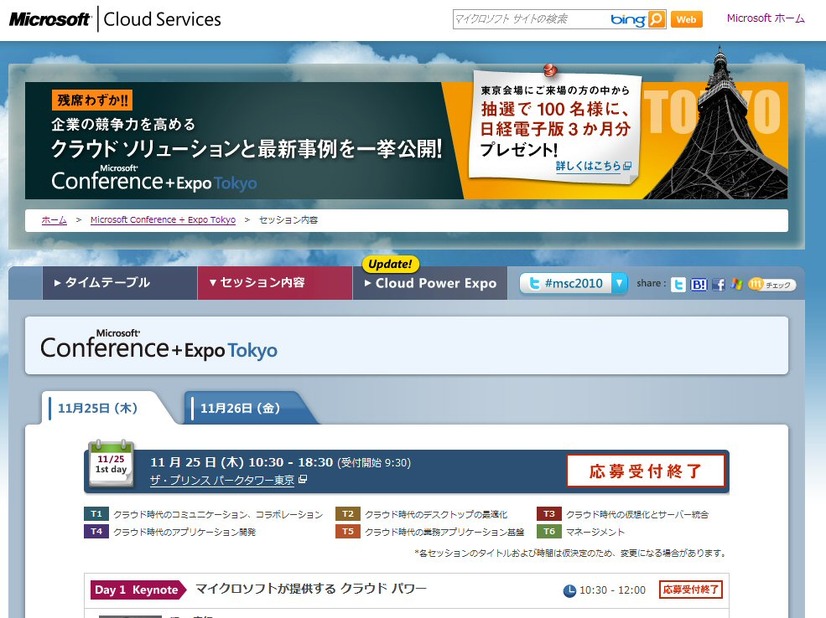Share via Hatena Bookmark B! icon

699,285
